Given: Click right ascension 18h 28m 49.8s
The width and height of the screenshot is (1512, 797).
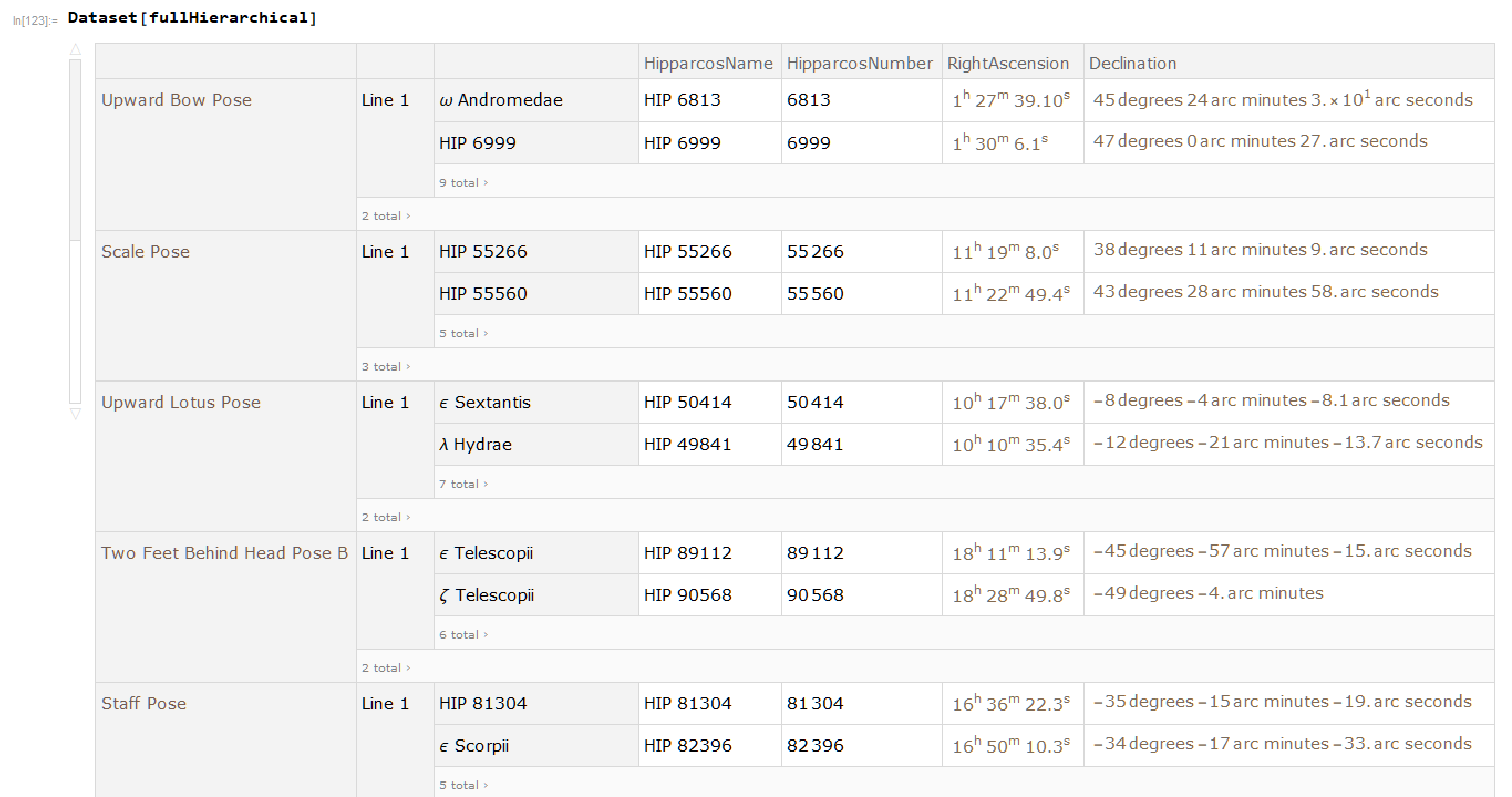Looking at the screenshot, I should 1012,594.
